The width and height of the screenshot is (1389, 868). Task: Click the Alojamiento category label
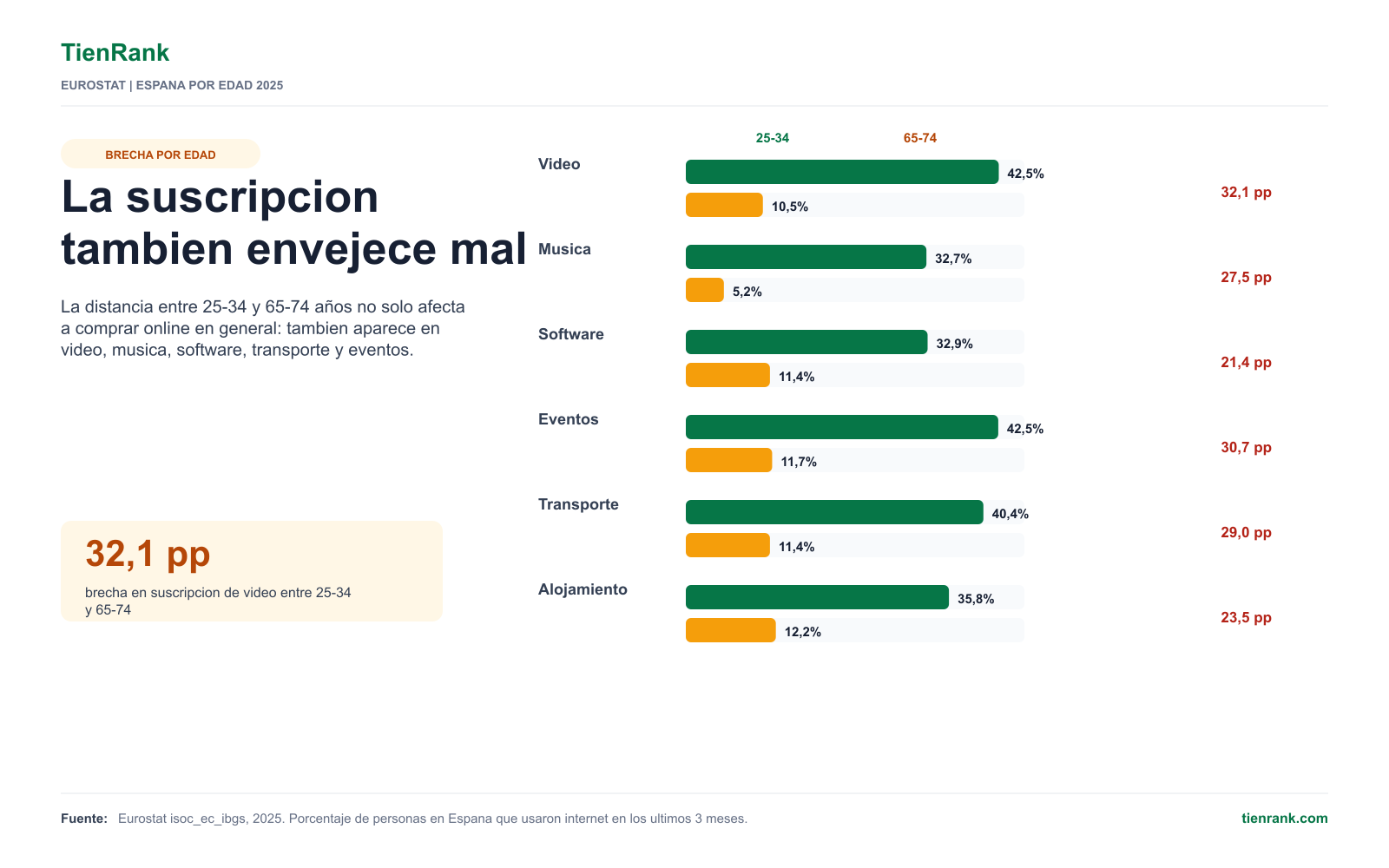point(583,589)
